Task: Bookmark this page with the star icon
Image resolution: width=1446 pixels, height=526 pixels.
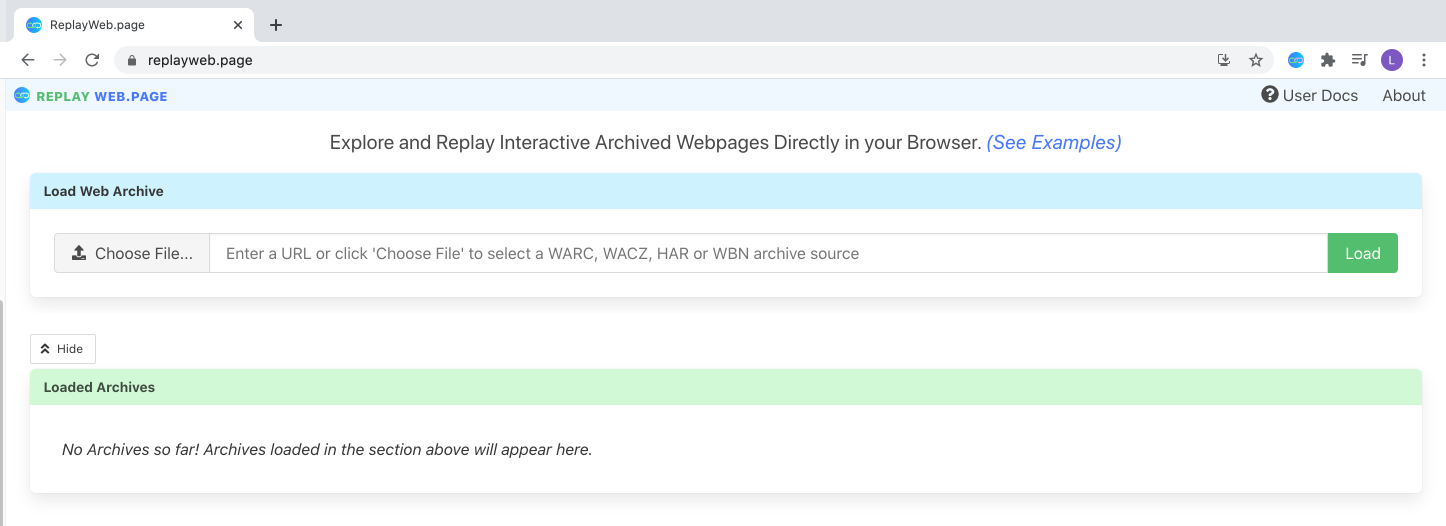Action: pyautogui.click(x=1256, y=60)
